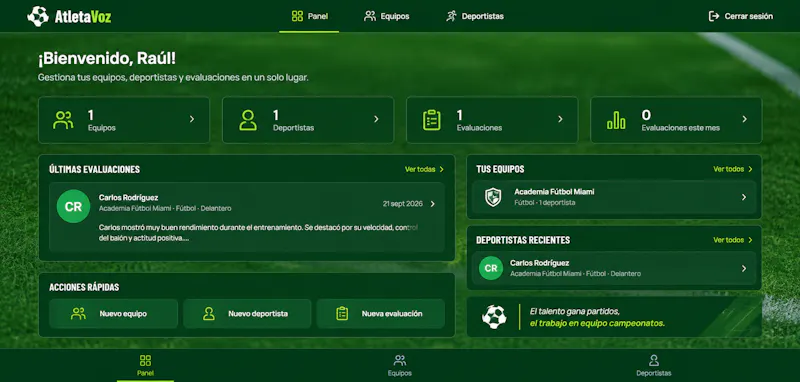The width and height of the screenshot is (800, 382).
Task: Click Fútbol · 1 deportista subtitle
Action: tap(545, 203)
